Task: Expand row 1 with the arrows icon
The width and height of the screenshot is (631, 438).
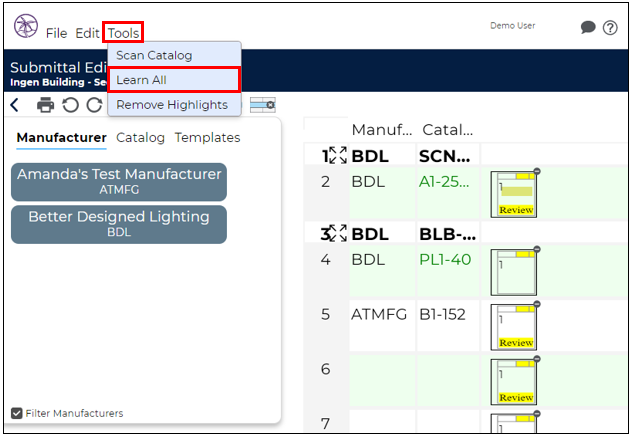Action: point(338,155)
